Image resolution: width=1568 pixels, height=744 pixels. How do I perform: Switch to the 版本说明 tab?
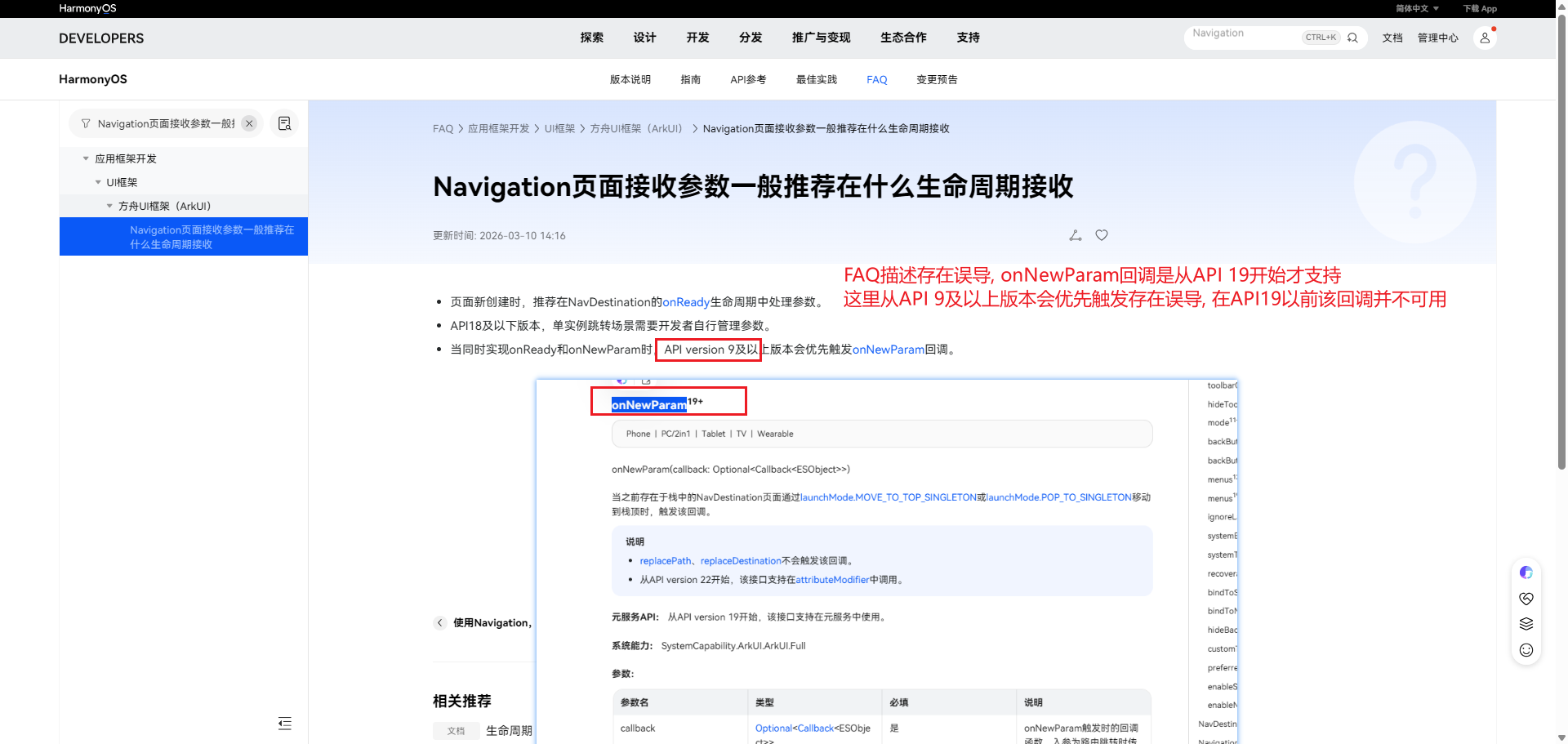click(630, 79)
